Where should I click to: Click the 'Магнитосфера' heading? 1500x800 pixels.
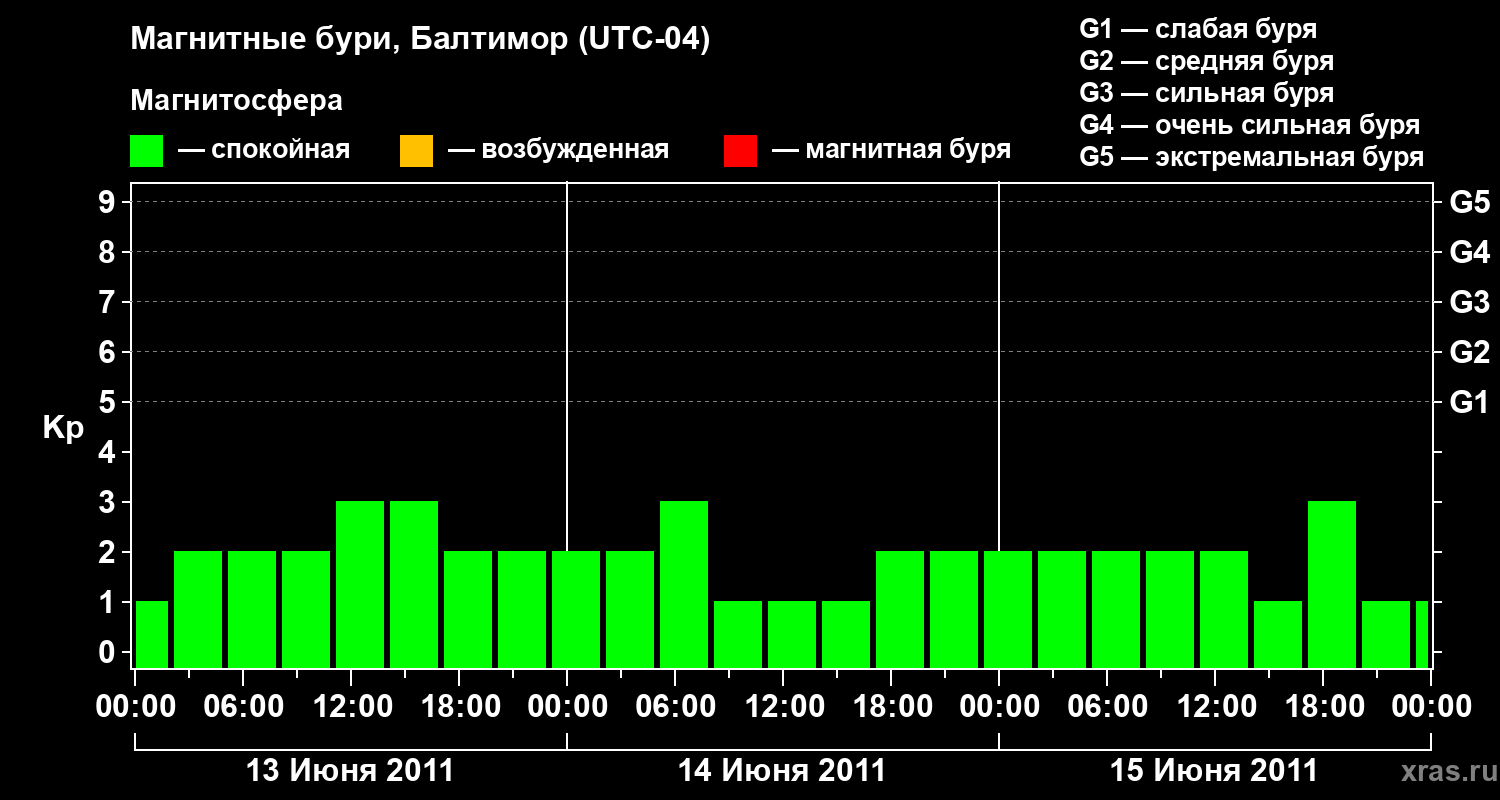pyautogui.click(x=236, y=101)
